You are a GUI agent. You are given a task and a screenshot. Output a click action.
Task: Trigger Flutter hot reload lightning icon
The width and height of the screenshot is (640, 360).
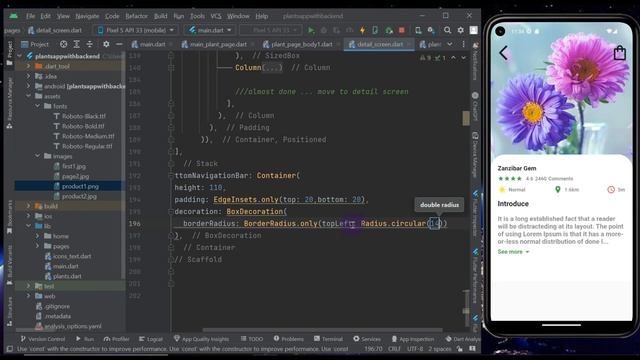pyautogui.click(x=362, y=30)
